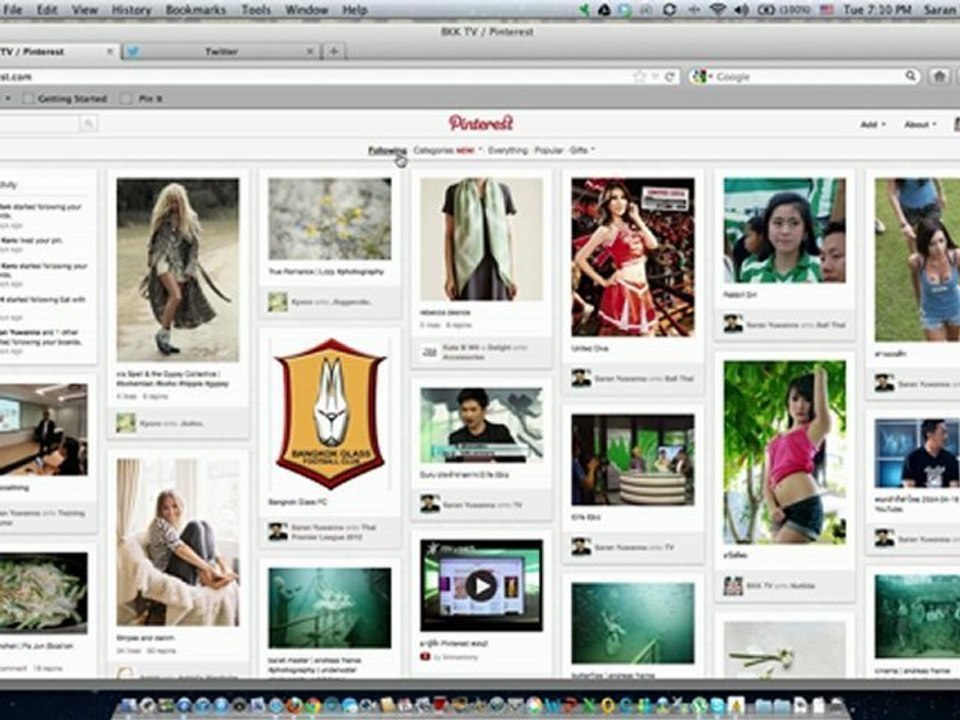960x720 pixels.
Task: Open the Wi-Fi menu bar icon
Action: tap(718, 10)
